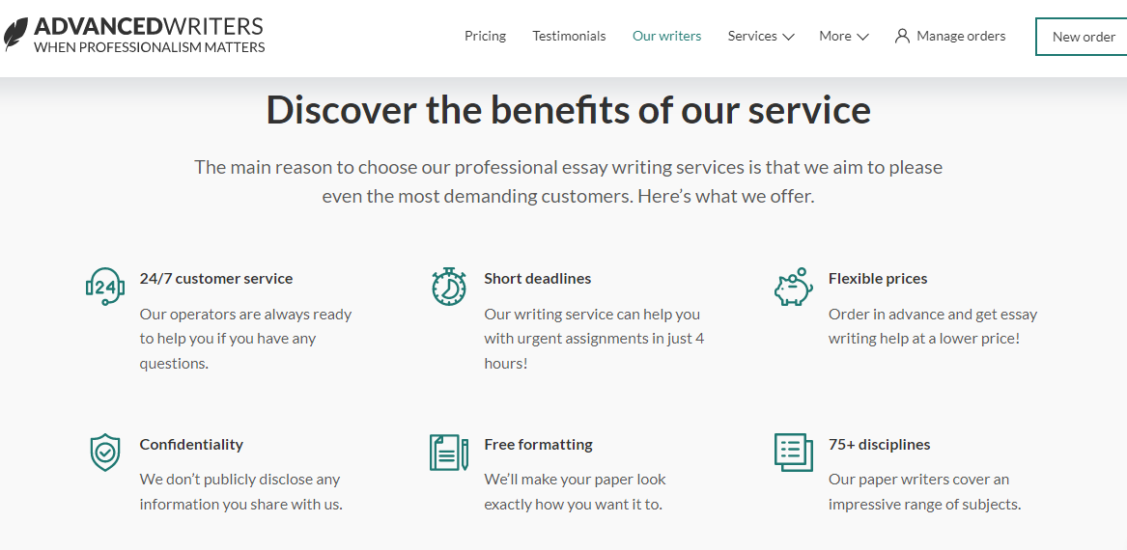Click the New order button
The height and width of the screenshot is (550, 1127).
point(1082,37)
